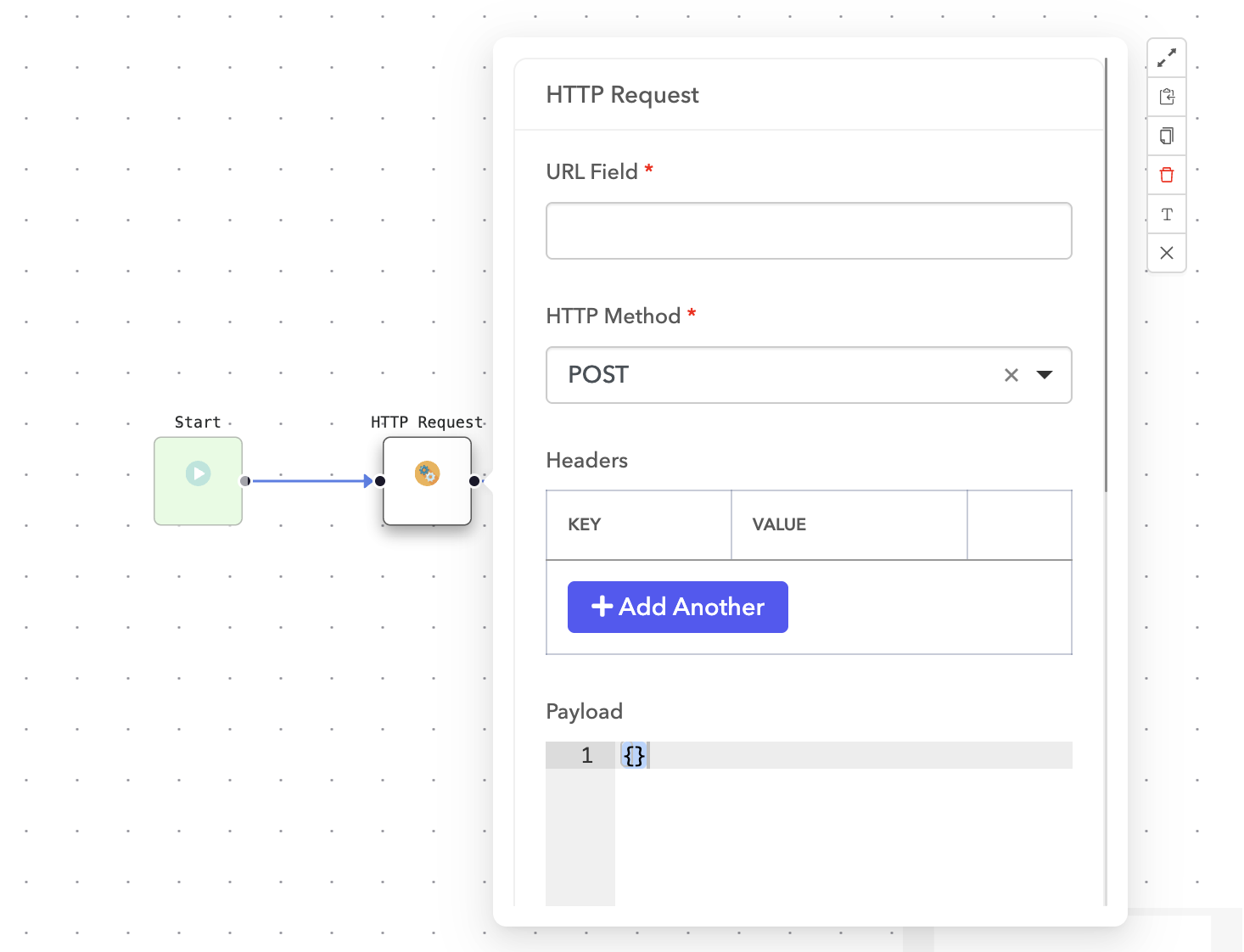Click the rename (T) icon
The image size is (1244, 952).
click(1167, 214)
